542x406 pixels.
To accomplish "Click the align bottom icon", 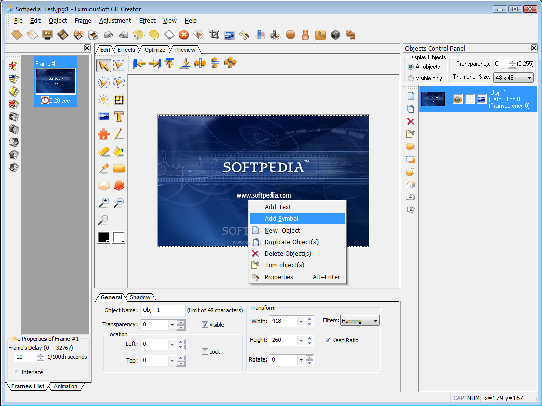I will point(185,63).
